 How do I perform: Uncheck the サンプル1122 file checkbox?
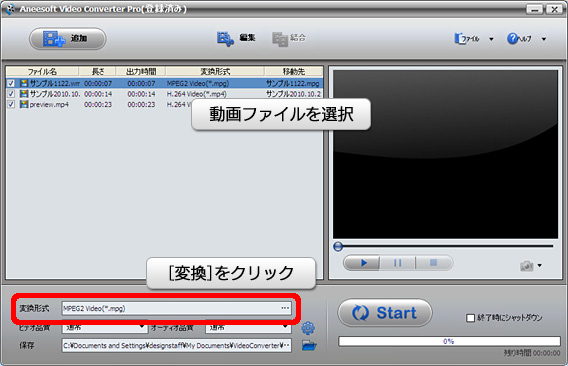(x=11, y=83)
